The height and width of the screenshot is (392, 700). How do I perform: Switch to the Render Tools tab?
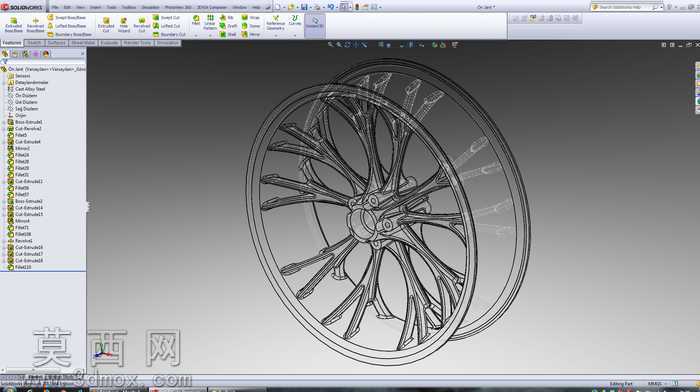[x=138, y=43]
